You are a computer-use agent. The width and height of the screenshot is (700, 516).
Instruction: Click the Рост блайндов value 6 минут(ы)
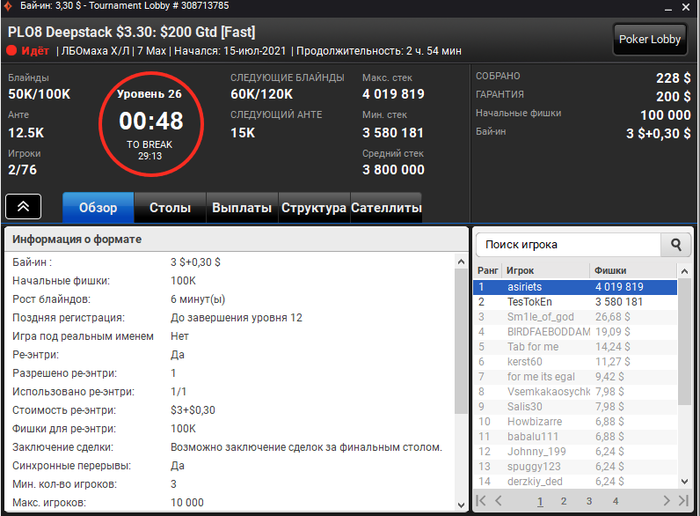click(198, 299)
